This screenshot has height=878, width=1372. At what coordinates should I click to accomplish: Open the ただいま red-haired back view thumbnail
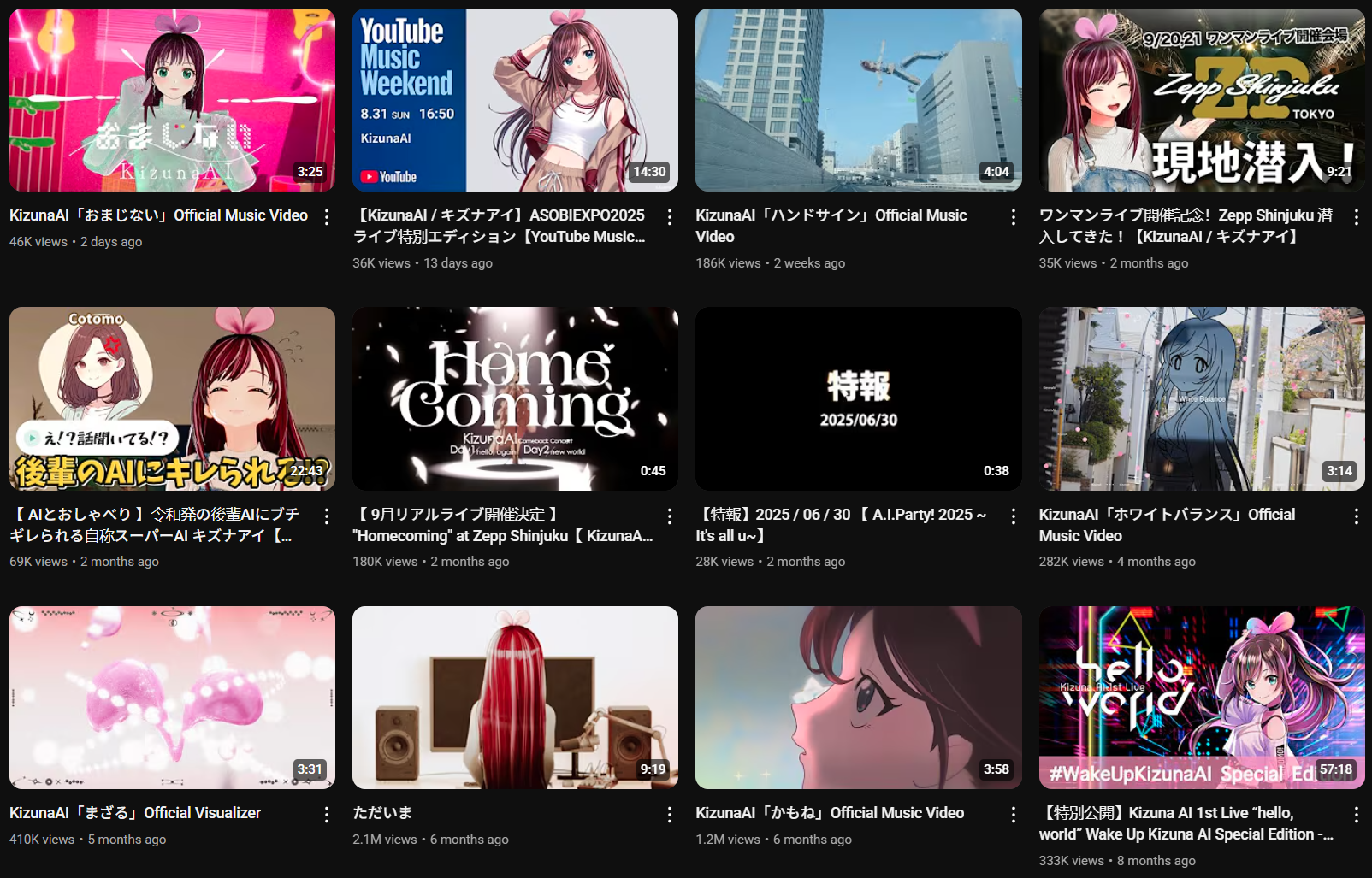pyautogui.click(x=515, y=698)
